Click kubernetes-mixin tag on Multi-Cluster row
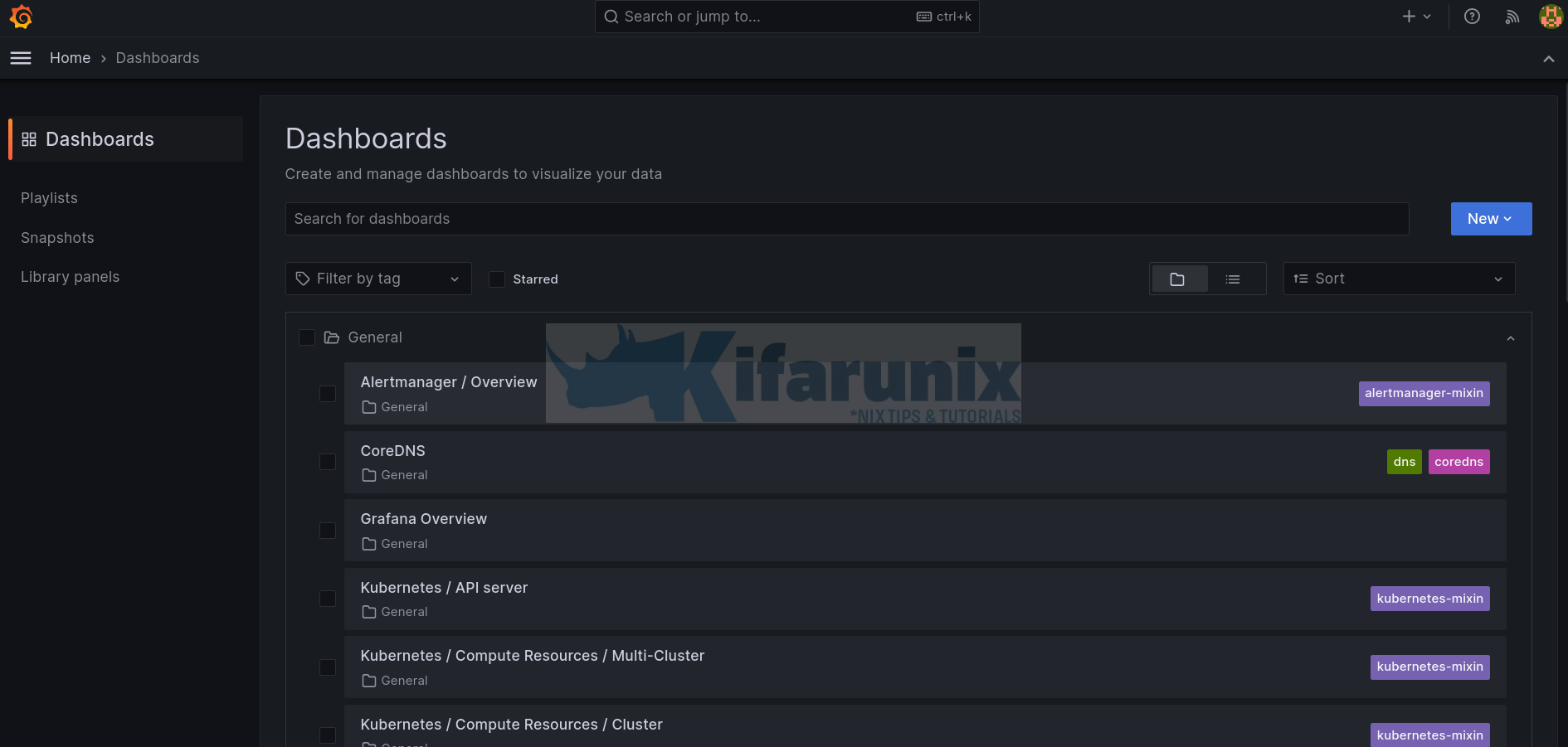Image resolution: width=1568 pixels, height=747 pixels. coord(1429,667)
